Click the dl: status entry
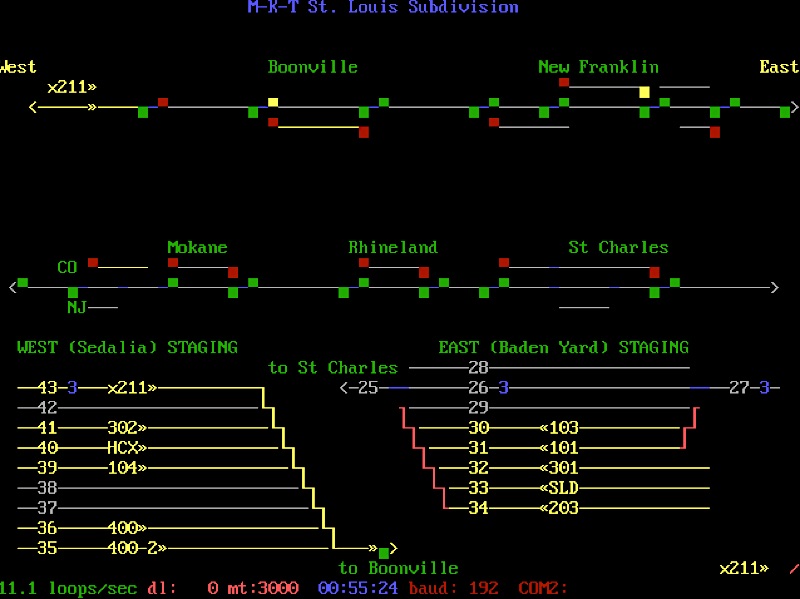This screenshot has width=800, height=599. click(162, 588)
